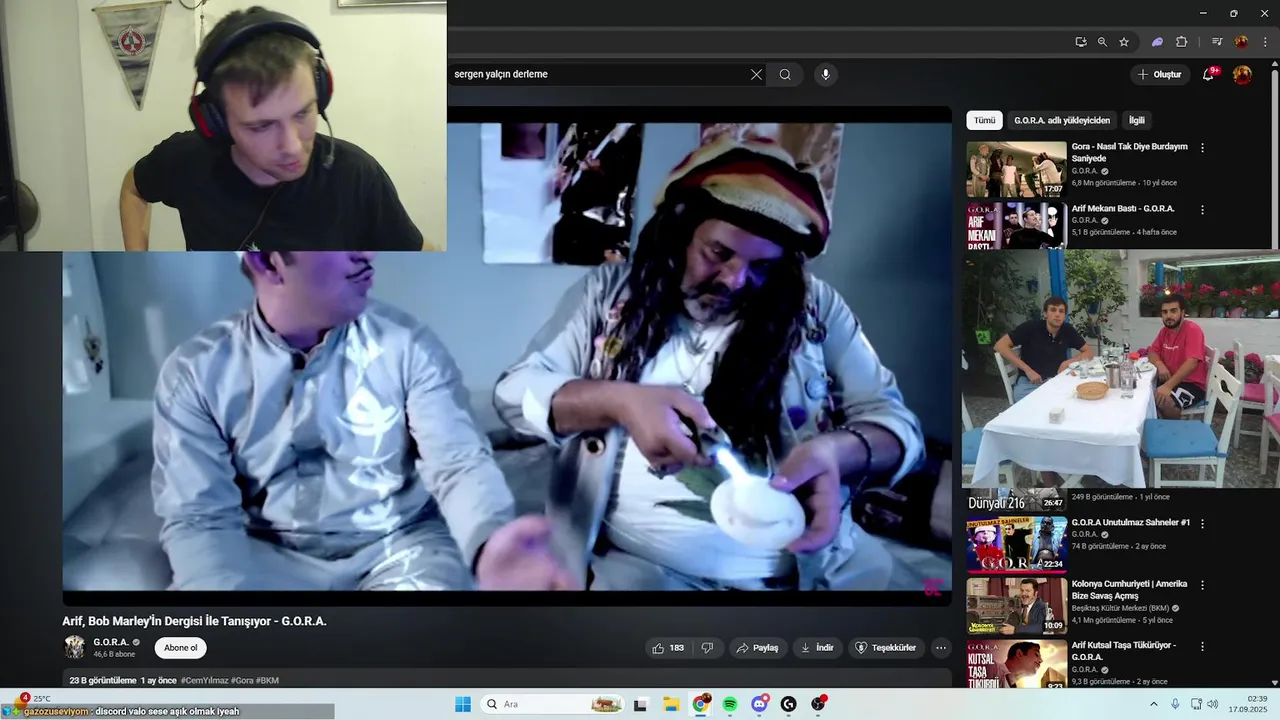This screenshot has width=1280, height=720.
Task: Start voice search with microphone icon
Action: pyautogui.click(x=825, y=74)
